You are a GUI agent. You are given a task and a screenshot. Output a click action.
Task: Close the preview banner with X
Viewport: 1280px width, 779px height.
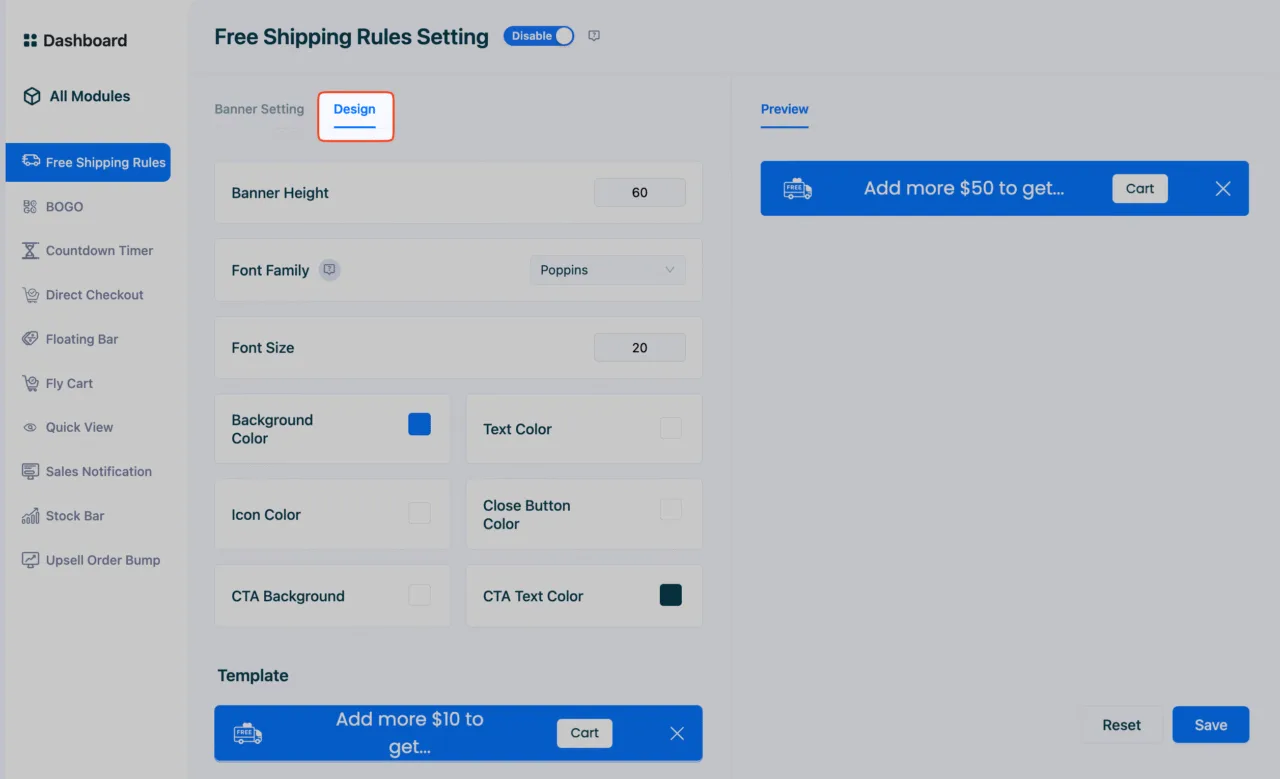(x=1223, y=189)
